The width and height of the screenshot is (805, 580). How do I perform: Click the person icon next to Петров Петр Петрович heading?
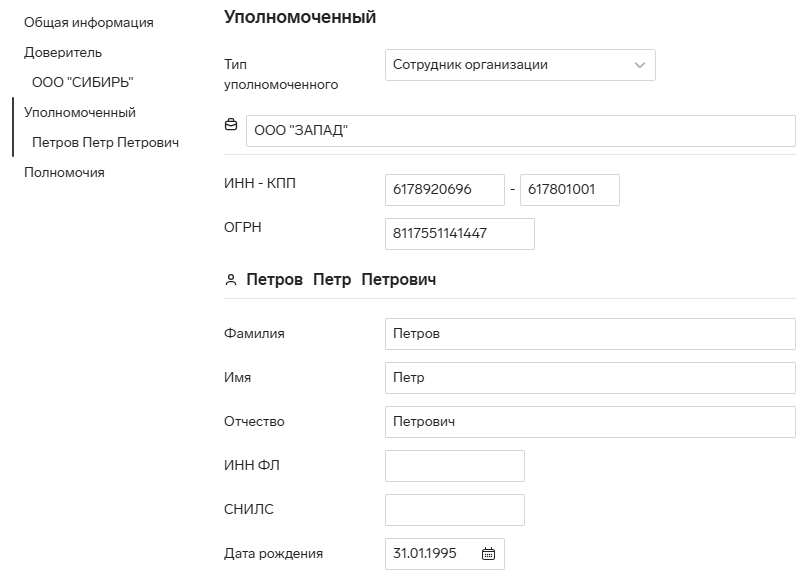pos(231,280)
